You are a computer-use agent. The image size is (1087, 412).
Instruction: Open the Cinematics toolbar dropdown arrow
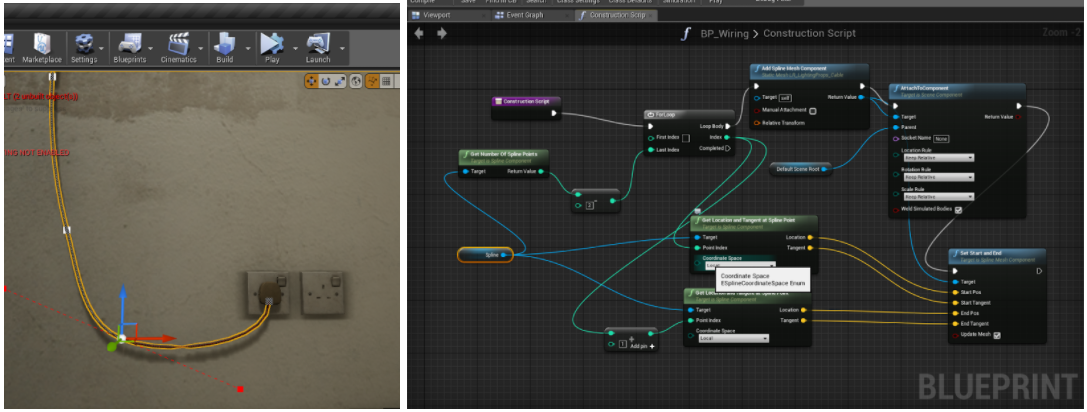point(202,49)
